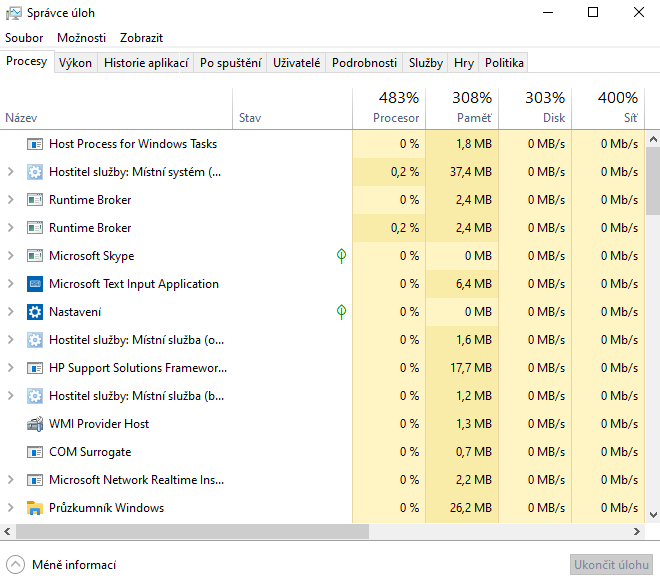Viewport: 660px width, 588px height.
Task: Open the Podrobnosti tab
Action: 364,63
